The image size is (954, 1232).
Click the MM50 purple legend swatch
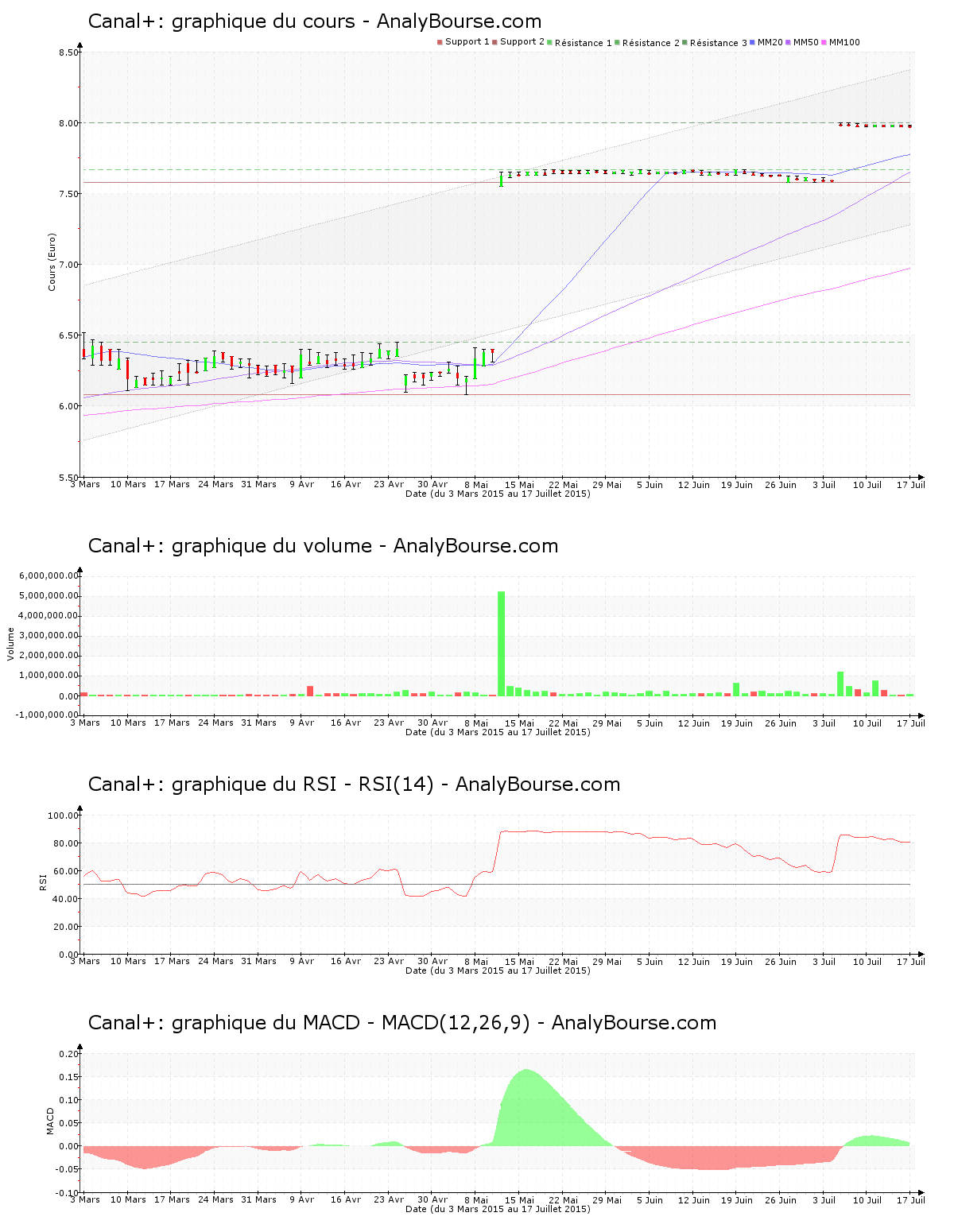pyautogui.click(x=788, y=42)
